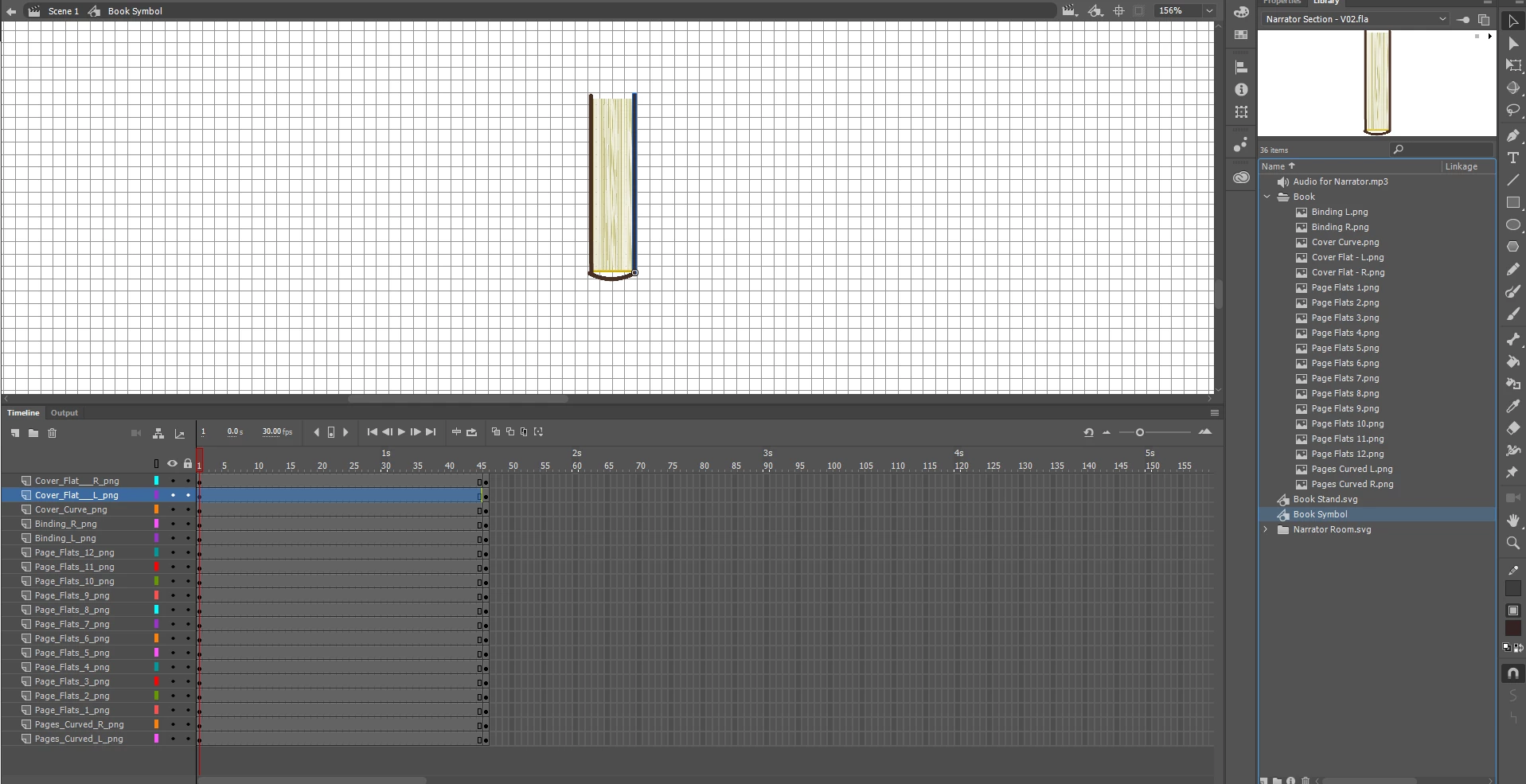Click Edit Symbols icon in edit bar
Screen dimensions: 1526x784
point(1096,11)
